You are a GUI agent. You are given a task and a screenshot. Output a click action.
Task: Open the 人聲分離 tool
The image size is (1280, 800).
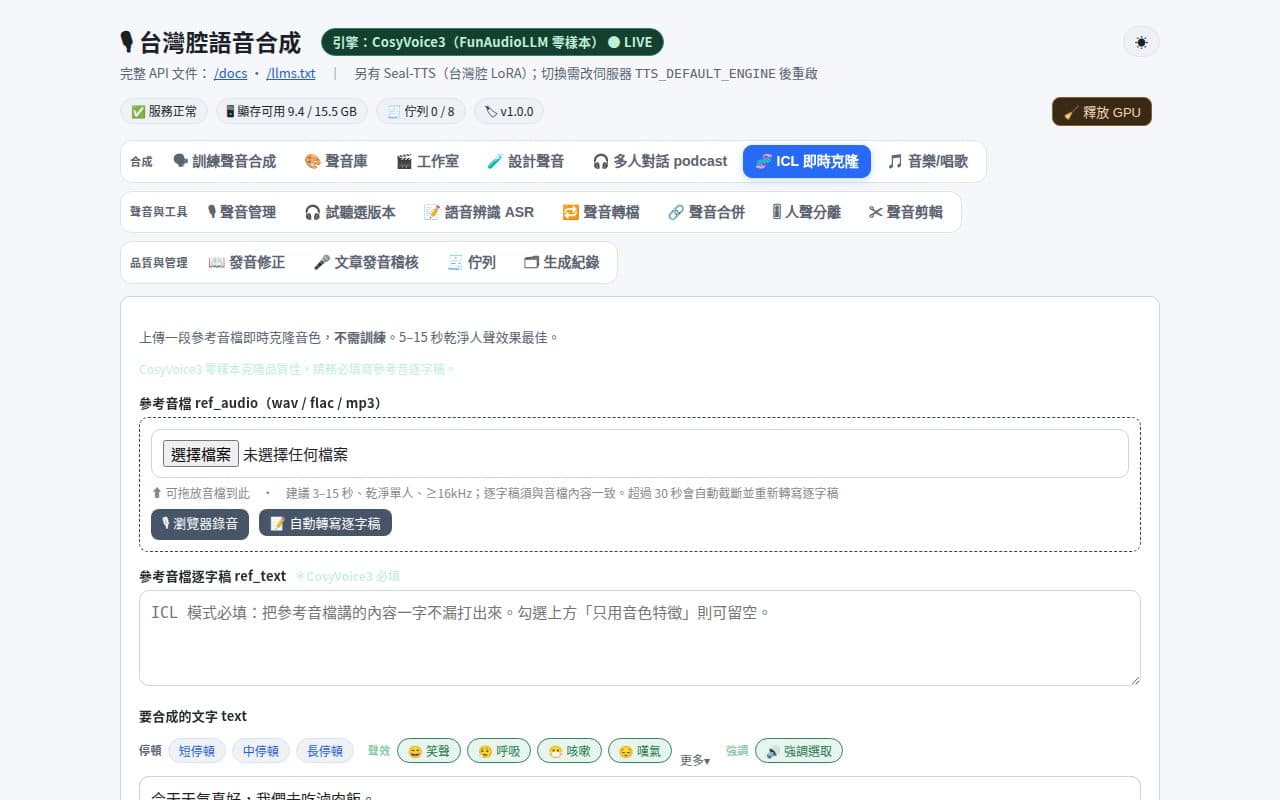click(x=806, y=212)
